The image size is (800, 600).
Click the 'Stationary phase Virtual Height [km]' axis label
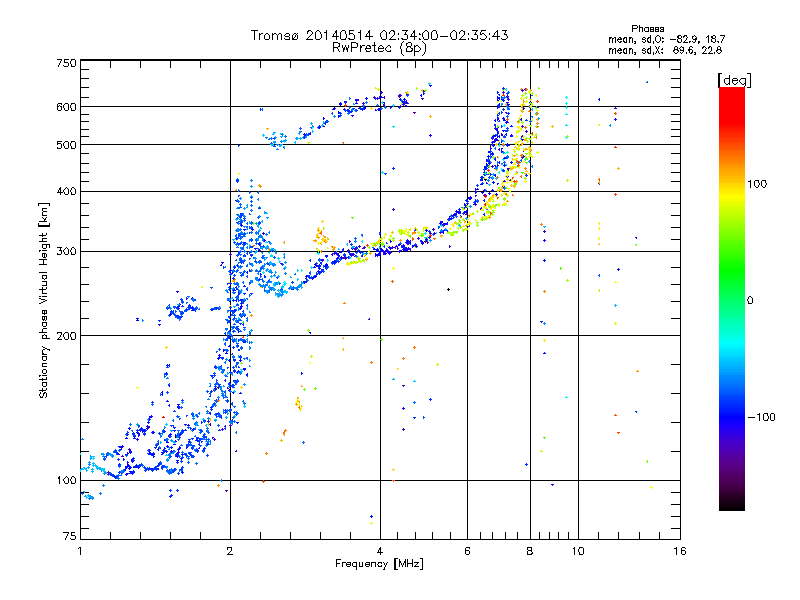point(43,301)
